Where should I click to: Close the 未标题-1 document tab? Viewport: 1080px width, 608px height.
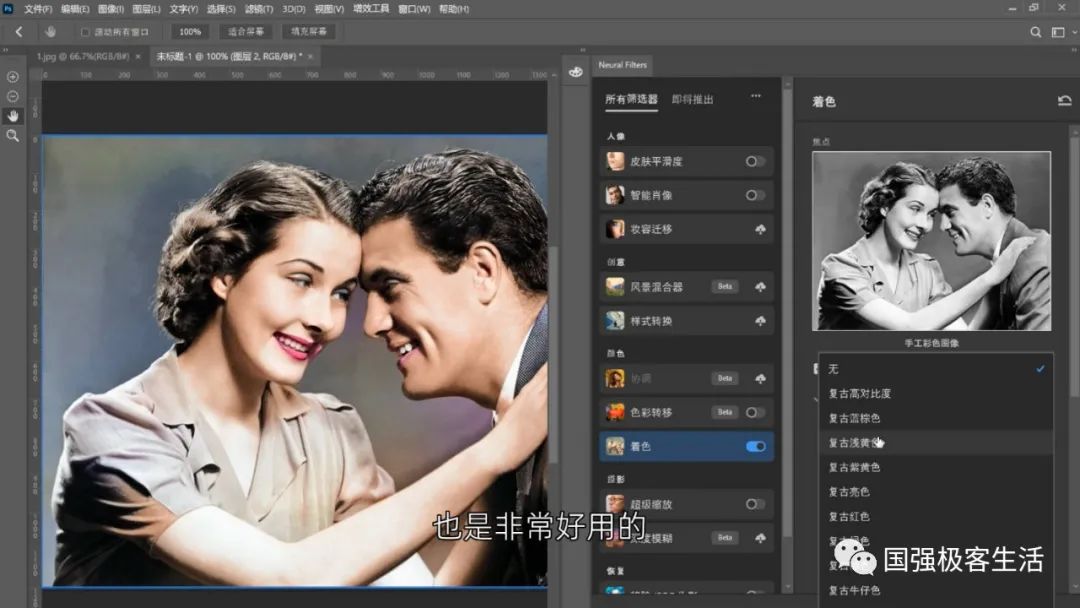click(311, 56)
